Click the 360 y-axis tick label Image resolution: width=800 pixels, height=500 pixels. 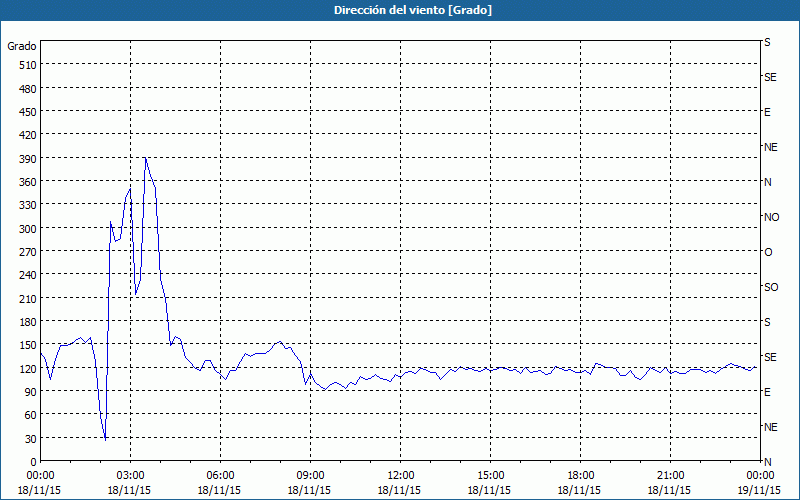28,182
